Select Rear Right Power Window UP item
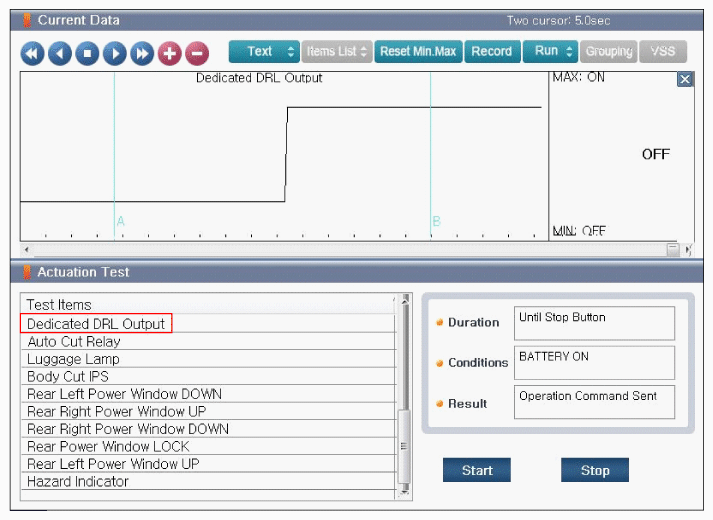 pos(208,411)
